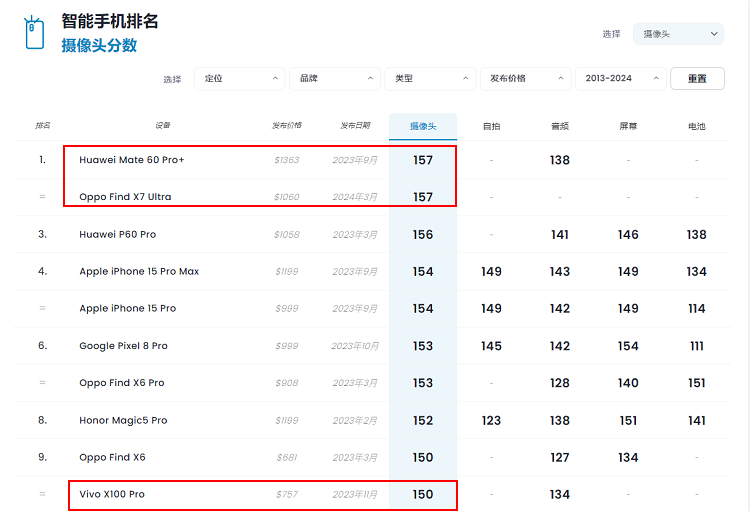Click the smartphone ranking phone icon

tap(34, 33)
